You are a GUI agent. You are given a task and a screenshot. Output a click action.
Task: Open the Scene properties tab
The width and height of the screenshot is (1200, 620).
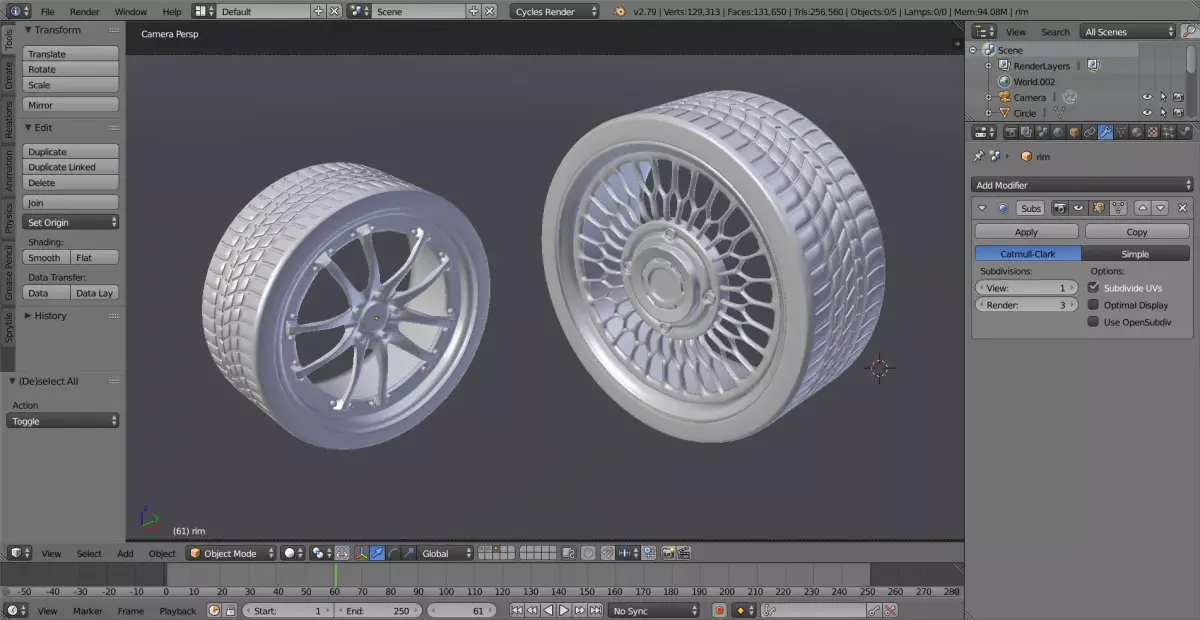(x=1042, y=132)
